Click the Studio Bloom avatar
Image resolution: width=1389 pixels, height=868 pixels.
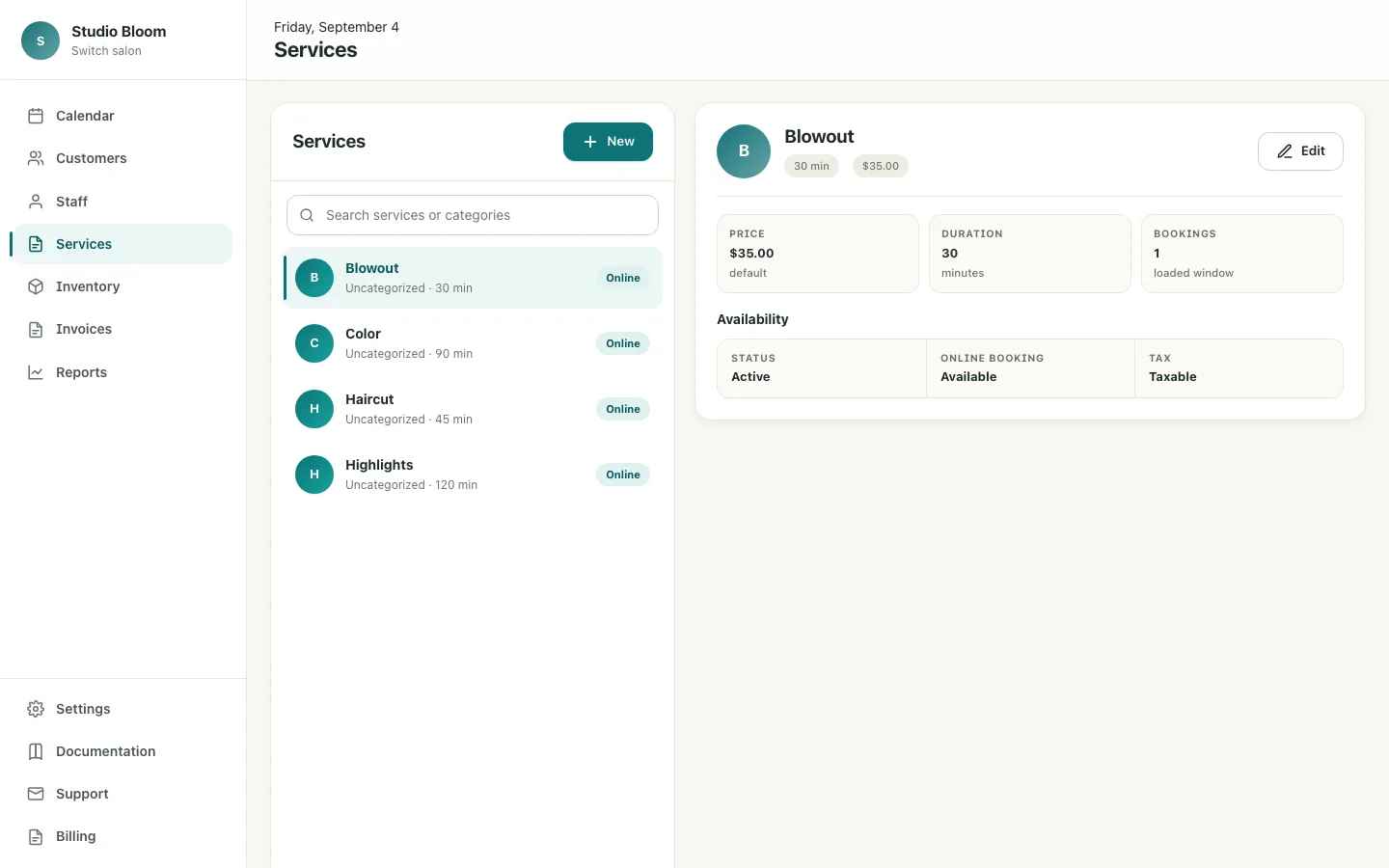41,41
